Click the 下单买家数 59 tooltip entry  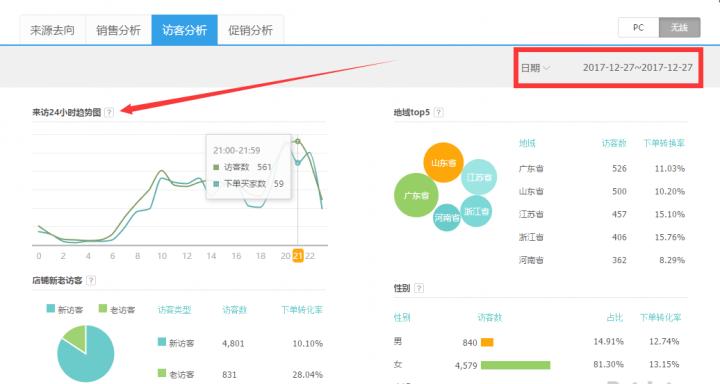coord(248,184)
